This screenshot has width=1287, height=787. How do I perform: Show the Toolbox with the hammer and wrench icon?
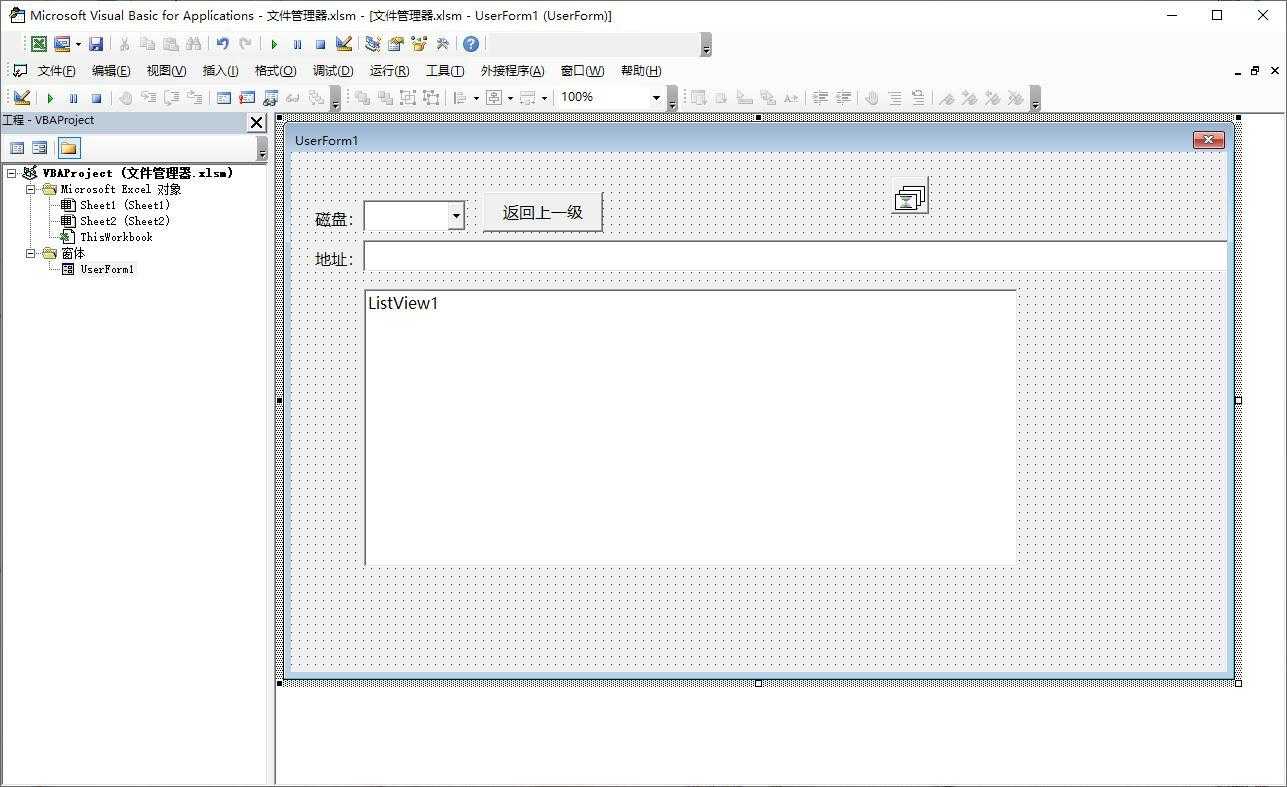tap(442, 44)
